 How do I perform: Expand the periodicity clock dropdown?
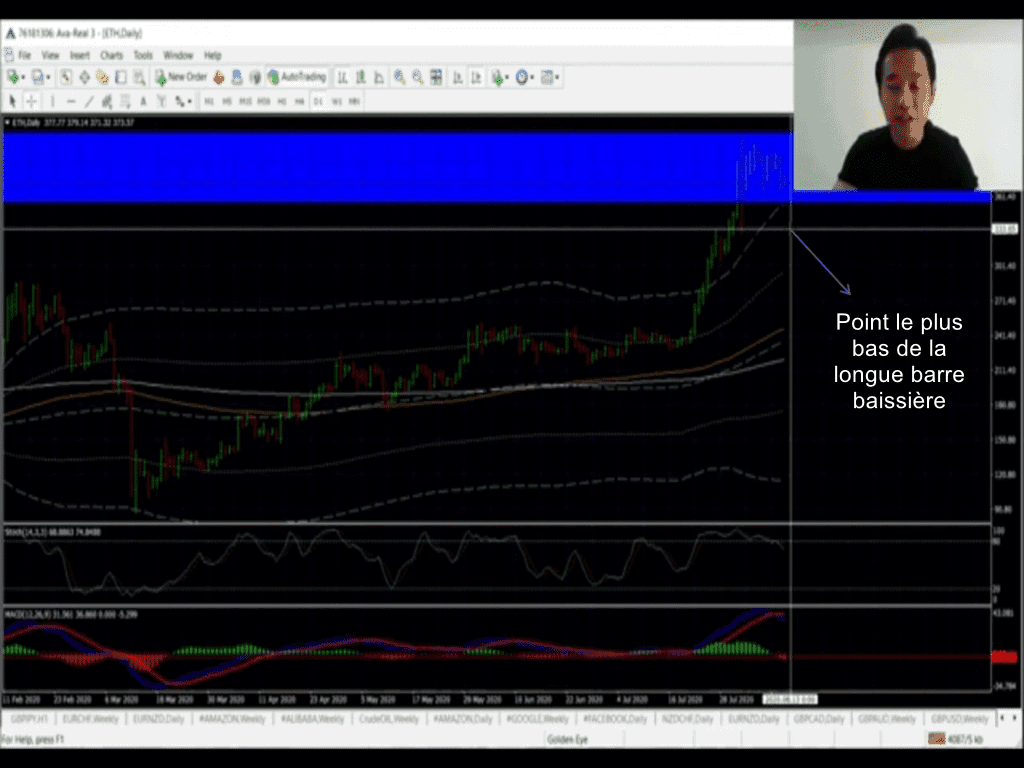(524, 77)
